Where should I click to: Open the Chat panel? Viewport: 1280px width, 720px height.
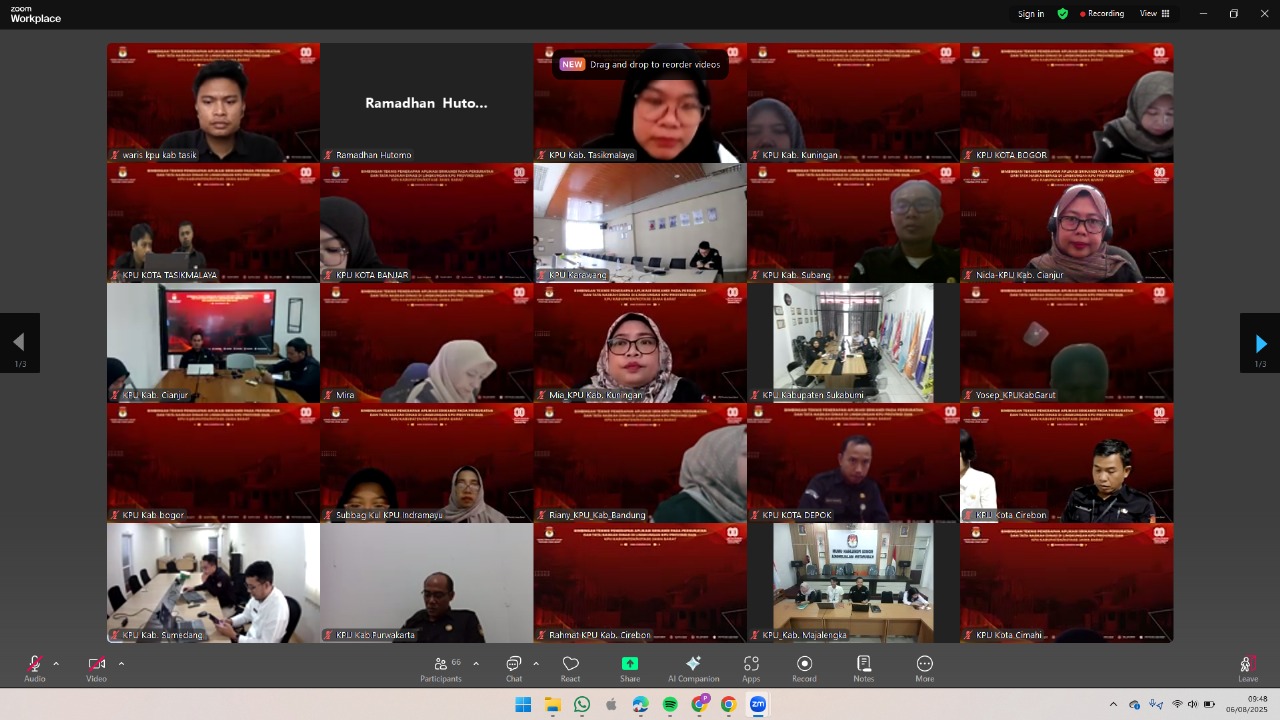click(x=514, y=668)
